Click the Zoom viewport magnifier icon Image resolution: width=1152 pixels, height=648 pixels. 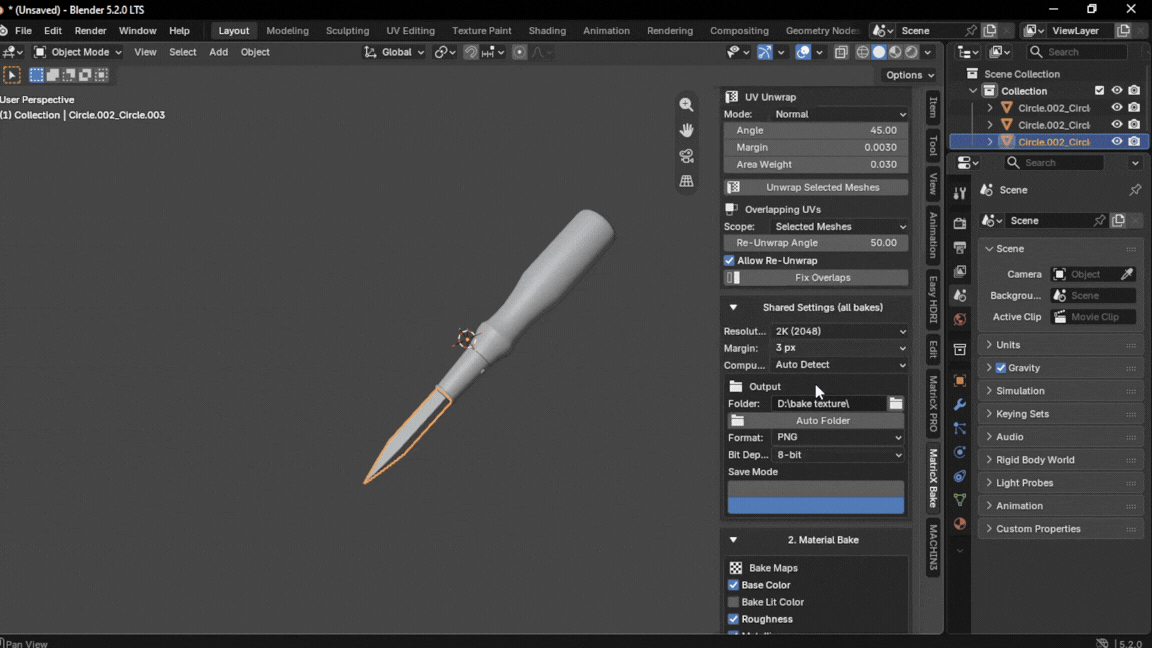[x=686, y=104]
